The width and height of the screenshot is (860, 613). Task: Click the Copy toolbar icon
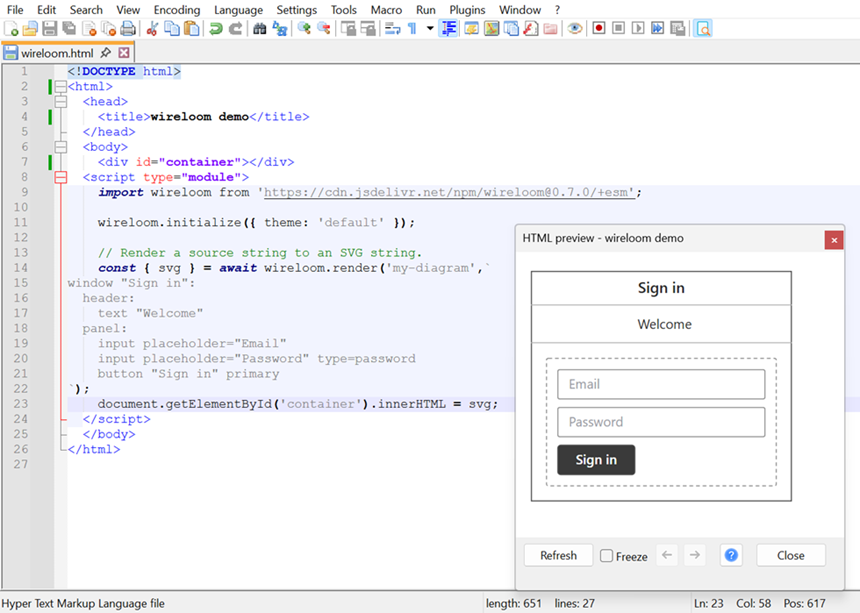tap(172, 29)
